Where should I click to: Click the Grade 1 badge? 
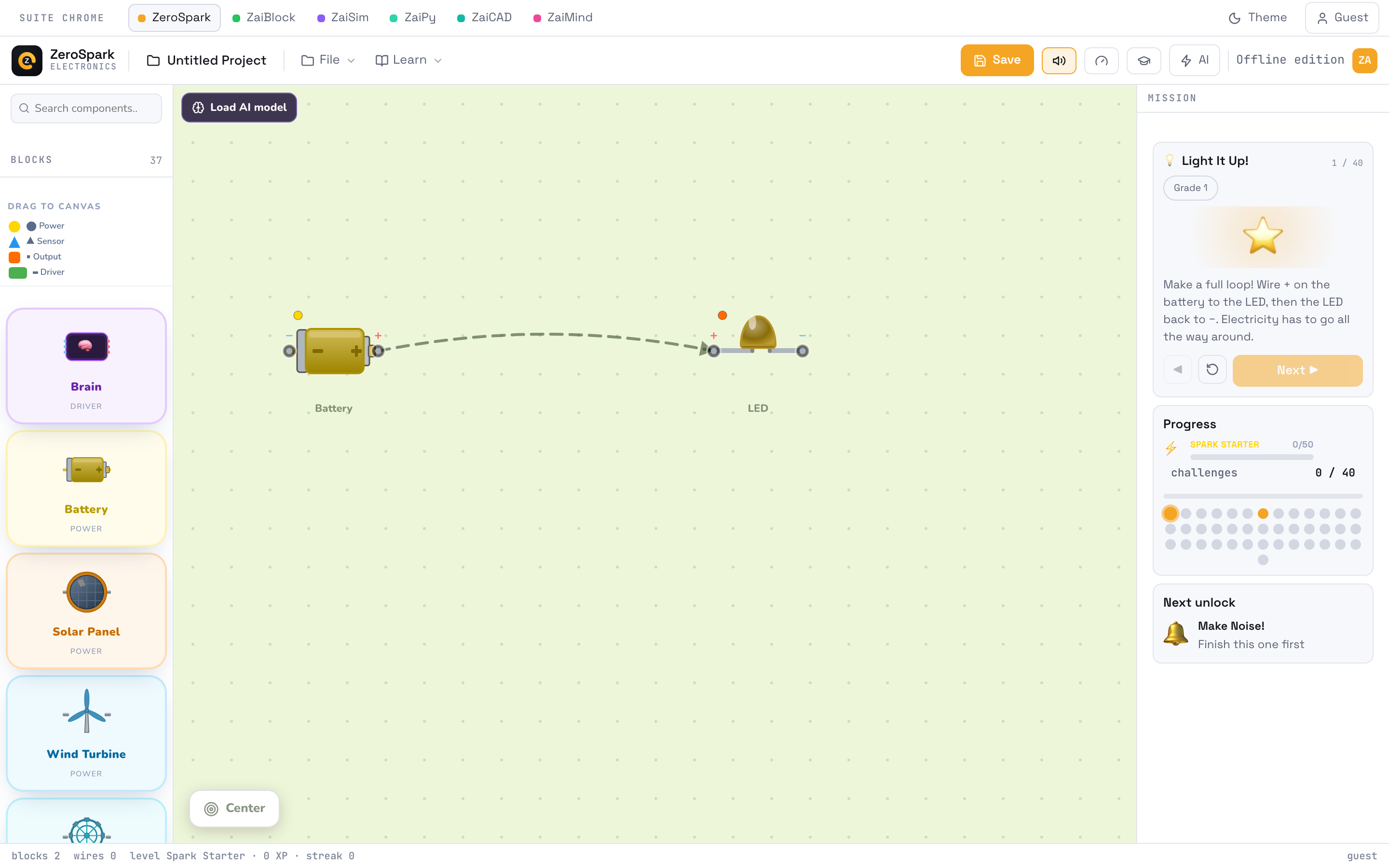tap(1190, 188)
